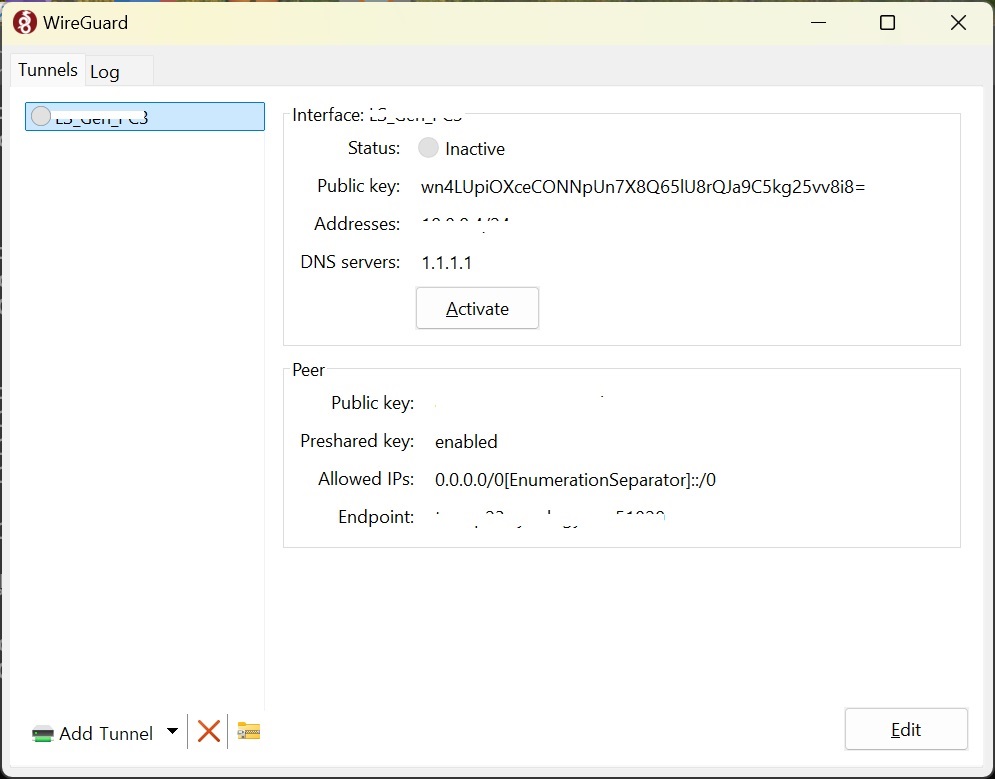Select the Tunnels tab
The image size is (995, 779).
coord(47,70)
